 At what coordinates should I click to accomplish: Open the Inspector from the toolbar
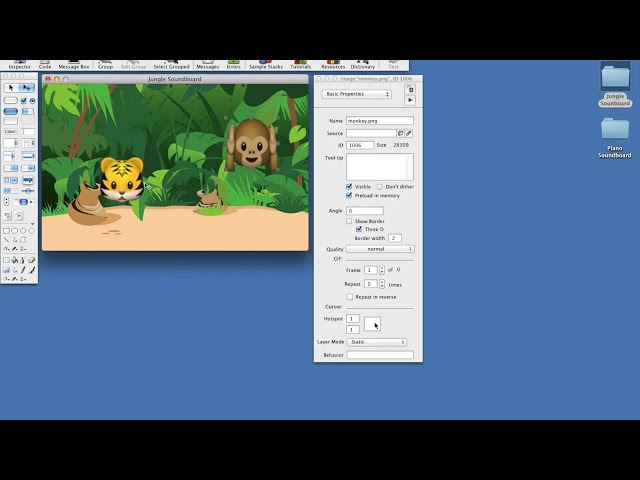click(x=19, y=65)
